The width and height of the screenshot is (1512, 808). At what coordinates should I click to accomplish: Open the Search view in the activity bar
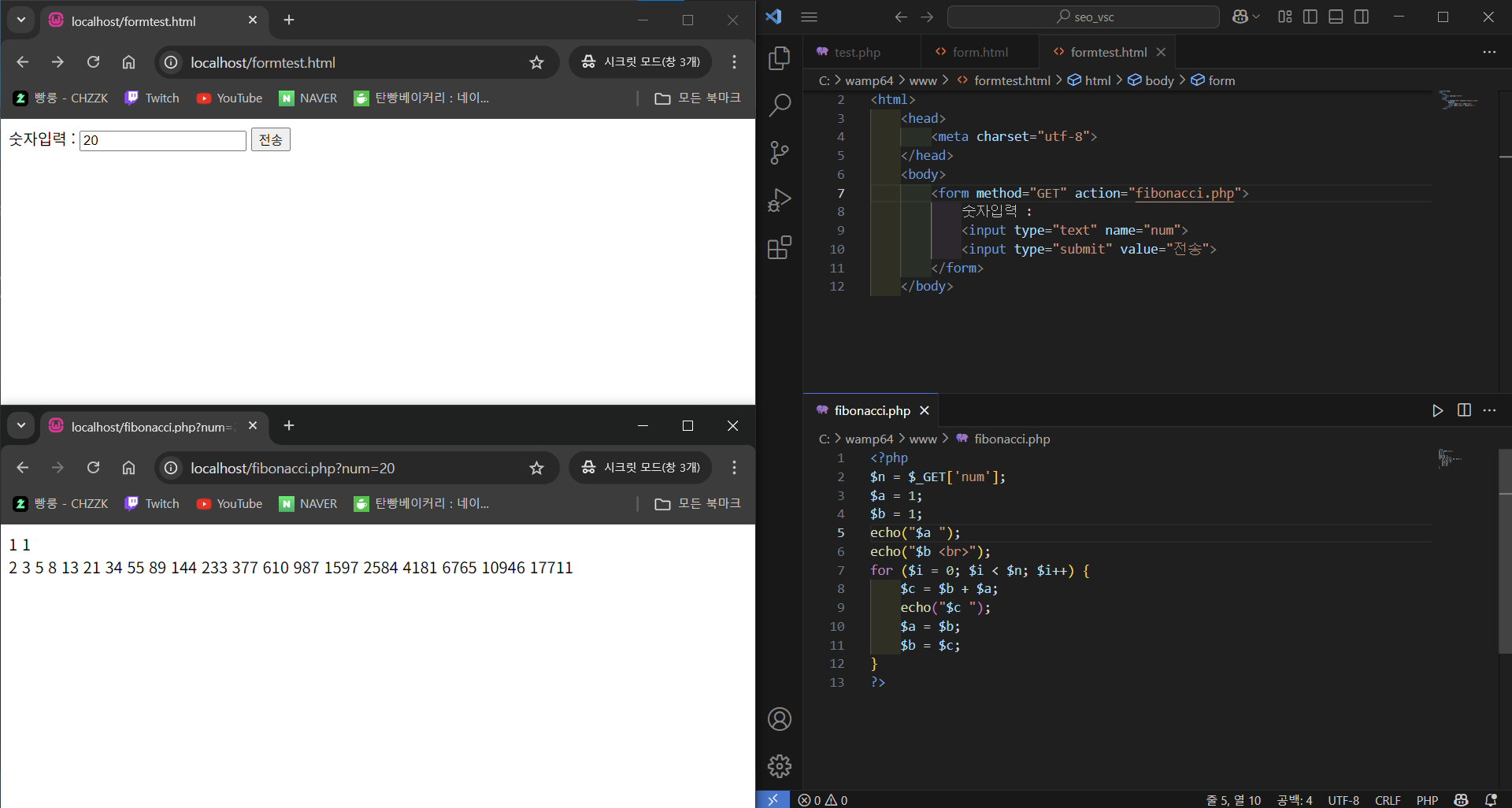[x=779, y=105]
